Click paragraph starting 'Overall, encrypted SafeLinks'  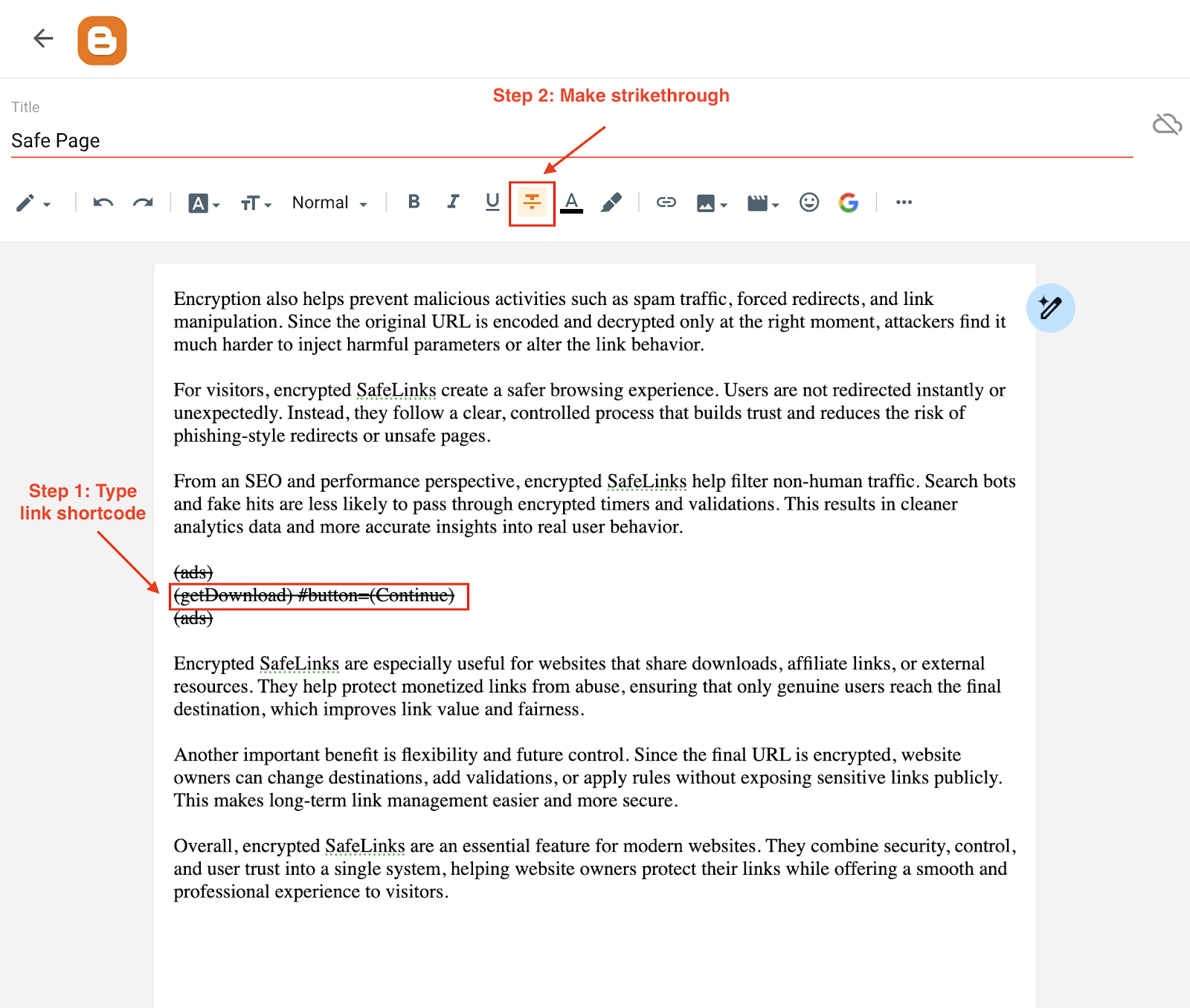(595, 868)
